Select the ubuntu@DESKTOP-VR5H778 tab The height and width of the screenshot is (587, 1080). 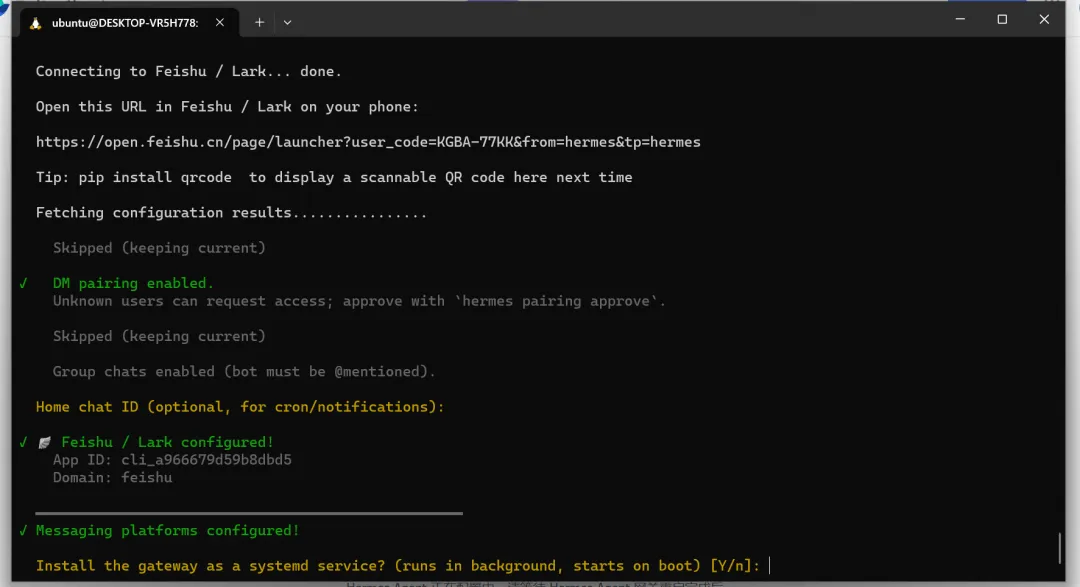[125, 23]
